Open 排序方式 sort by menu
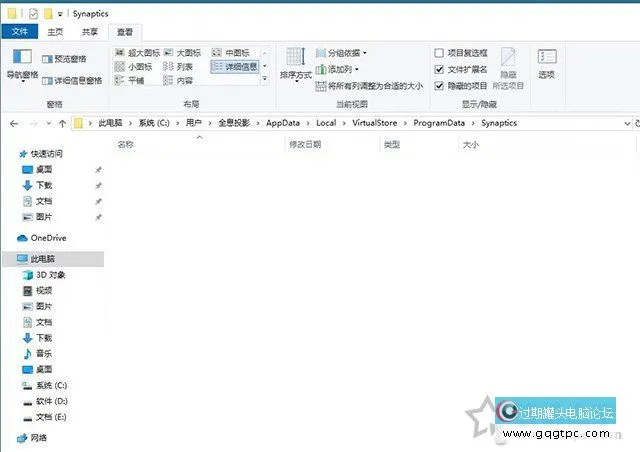 pos(296,65)
